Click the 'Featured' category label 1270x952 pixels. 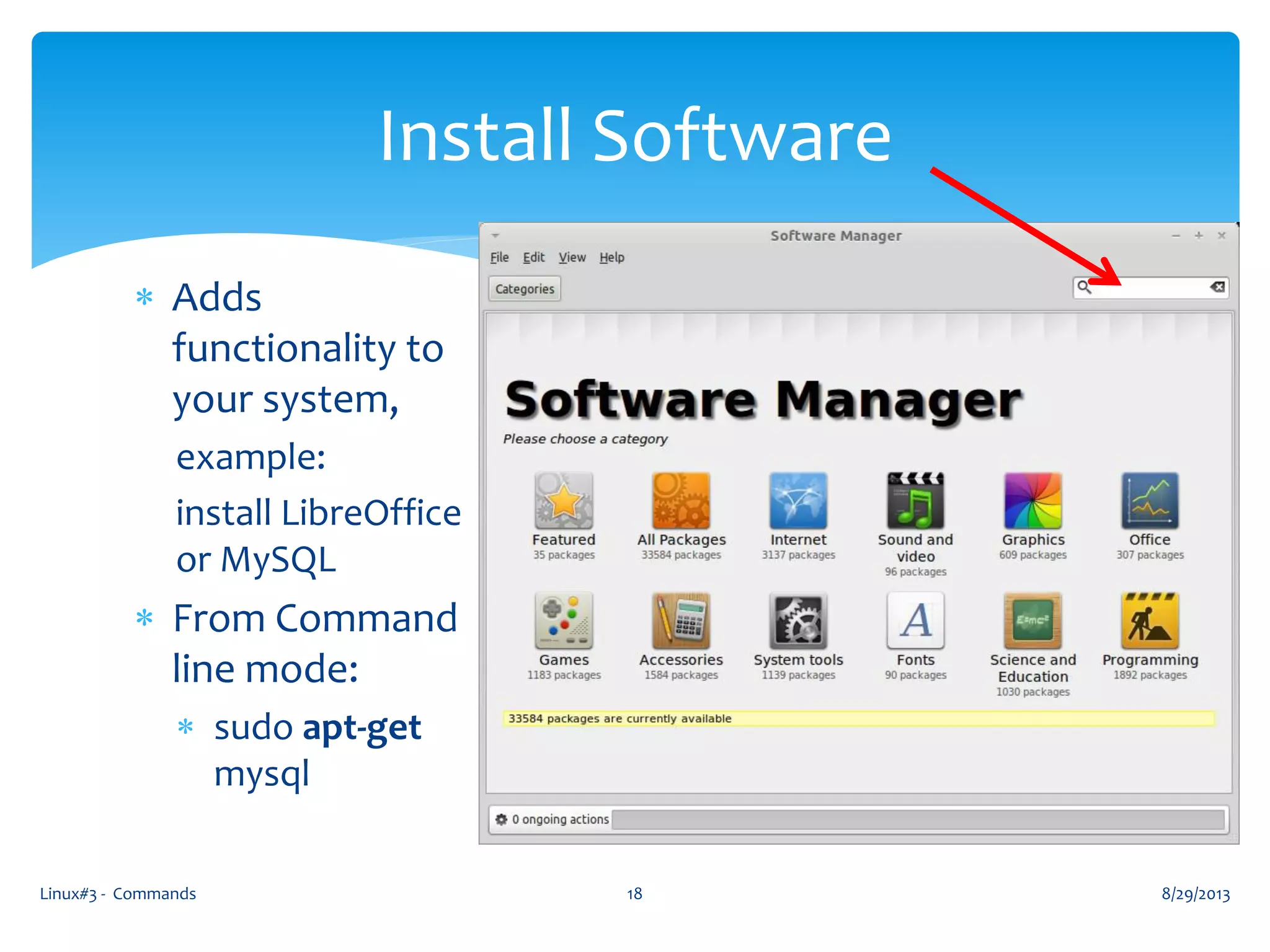coord(564,540)
